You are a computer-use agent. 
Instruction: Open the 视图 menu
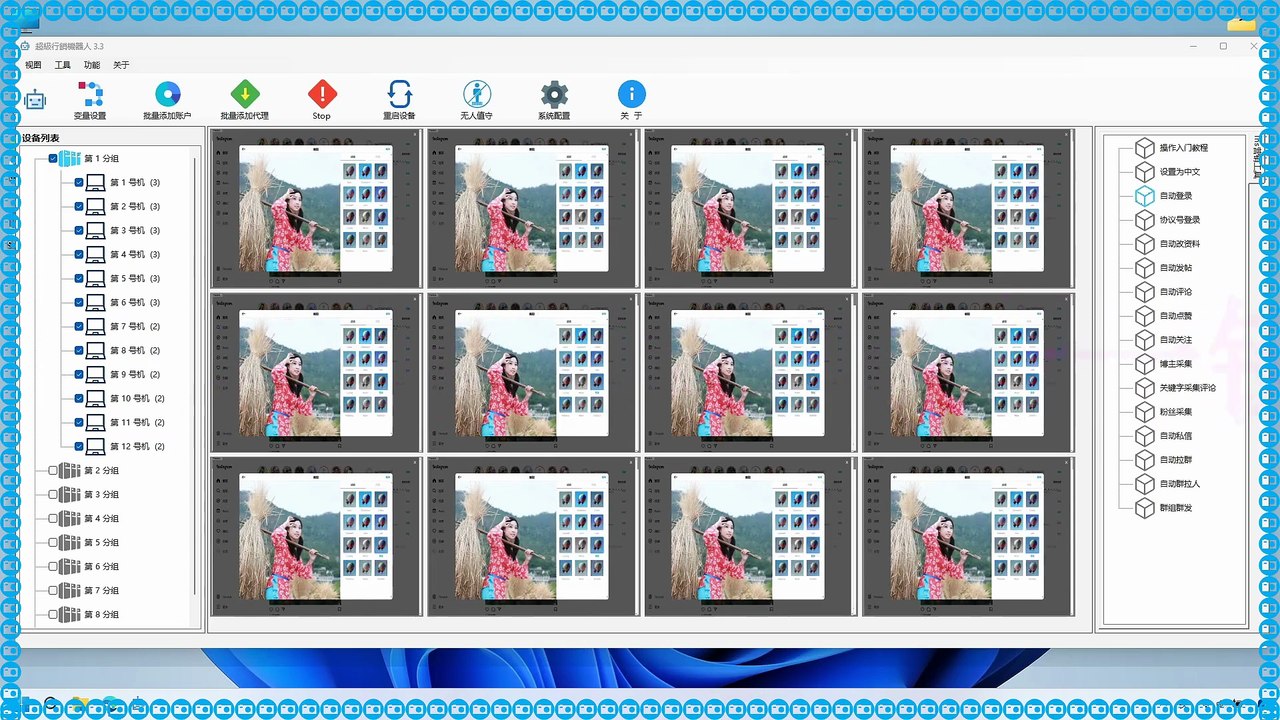pos(33,65)
